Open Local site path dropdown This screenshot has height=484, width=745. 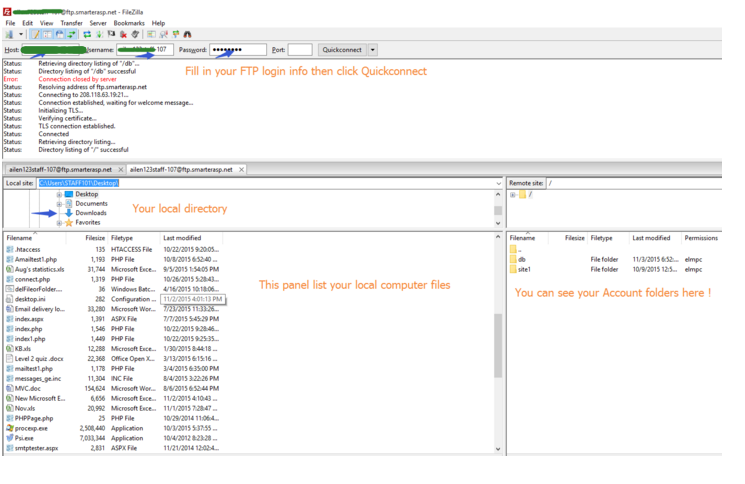[x=498, y=183]
